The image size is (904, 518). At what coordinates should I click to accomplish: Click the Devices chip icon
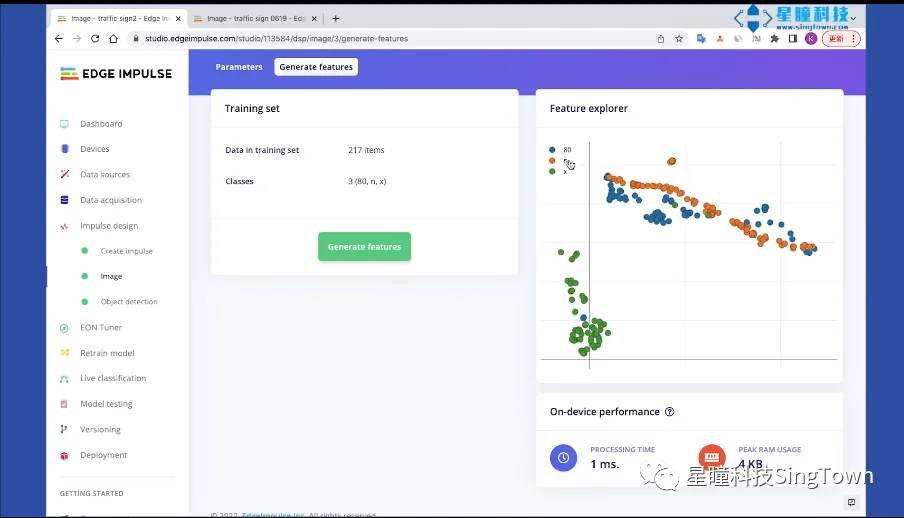[x=65, y=149]
